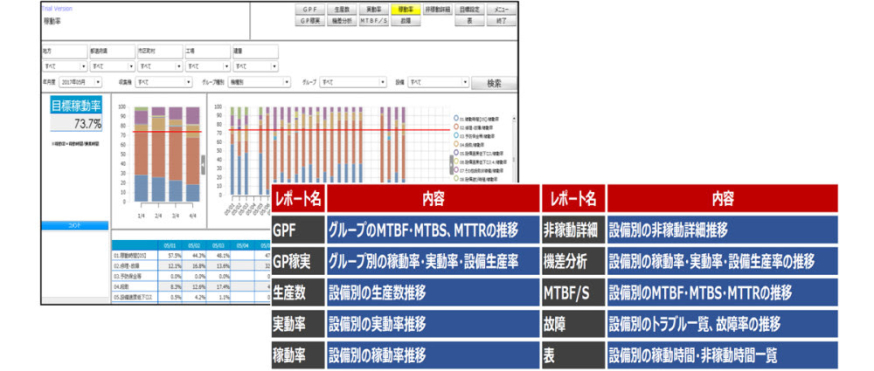This screenshot has width=874, height=371.
Task: Toggle legend item 06 yellow-green circle marker
Action: pos(457,160)
